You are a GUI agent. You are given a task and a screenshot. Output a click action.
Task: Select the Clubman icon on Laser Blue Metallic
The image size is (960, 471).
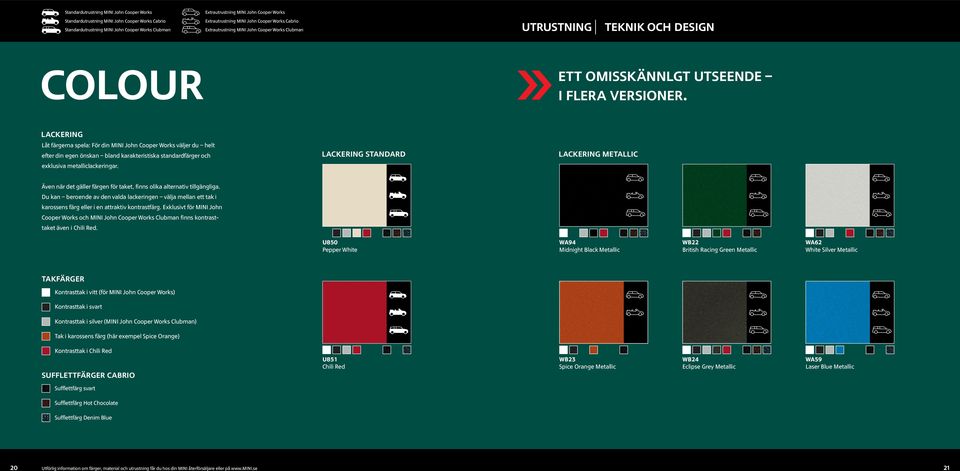(x=882, y=330)
